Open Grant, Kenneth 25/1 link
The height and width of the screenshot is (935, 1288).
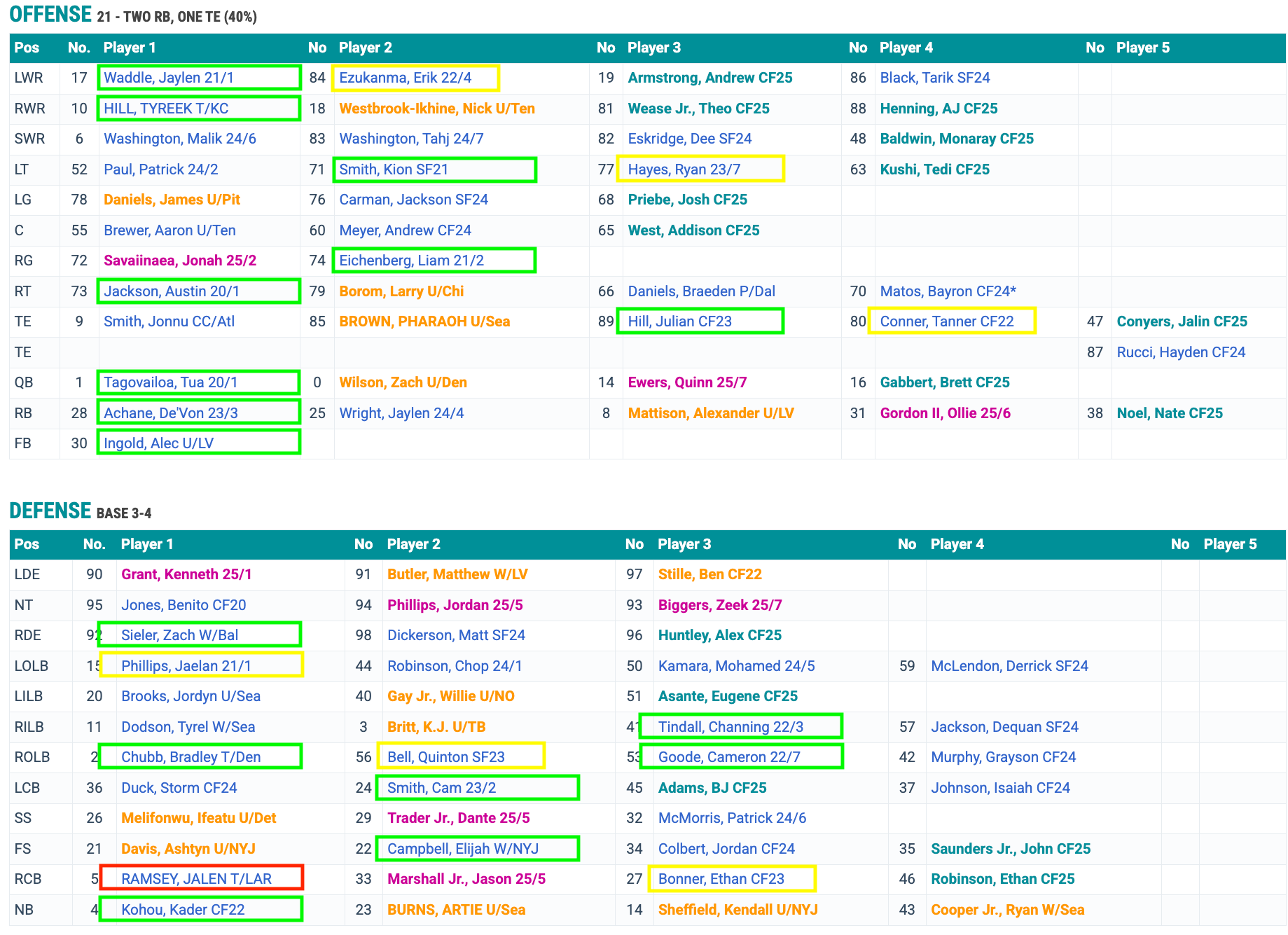pos(186,574)
